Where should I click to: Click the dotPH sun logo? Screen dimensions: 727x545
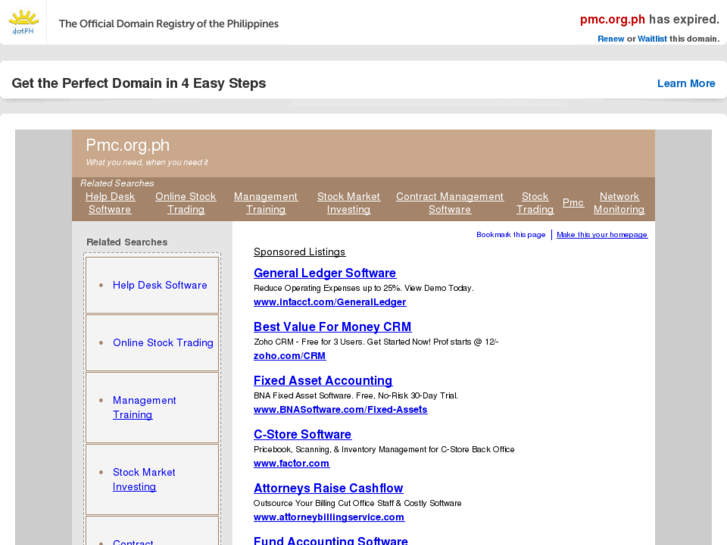point(23,22)
